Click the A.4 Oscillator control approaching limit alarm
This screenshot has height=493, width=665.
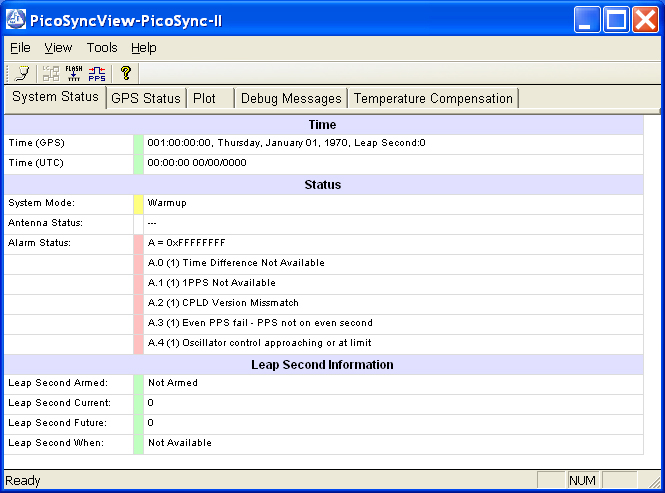[x=260, y=343]
